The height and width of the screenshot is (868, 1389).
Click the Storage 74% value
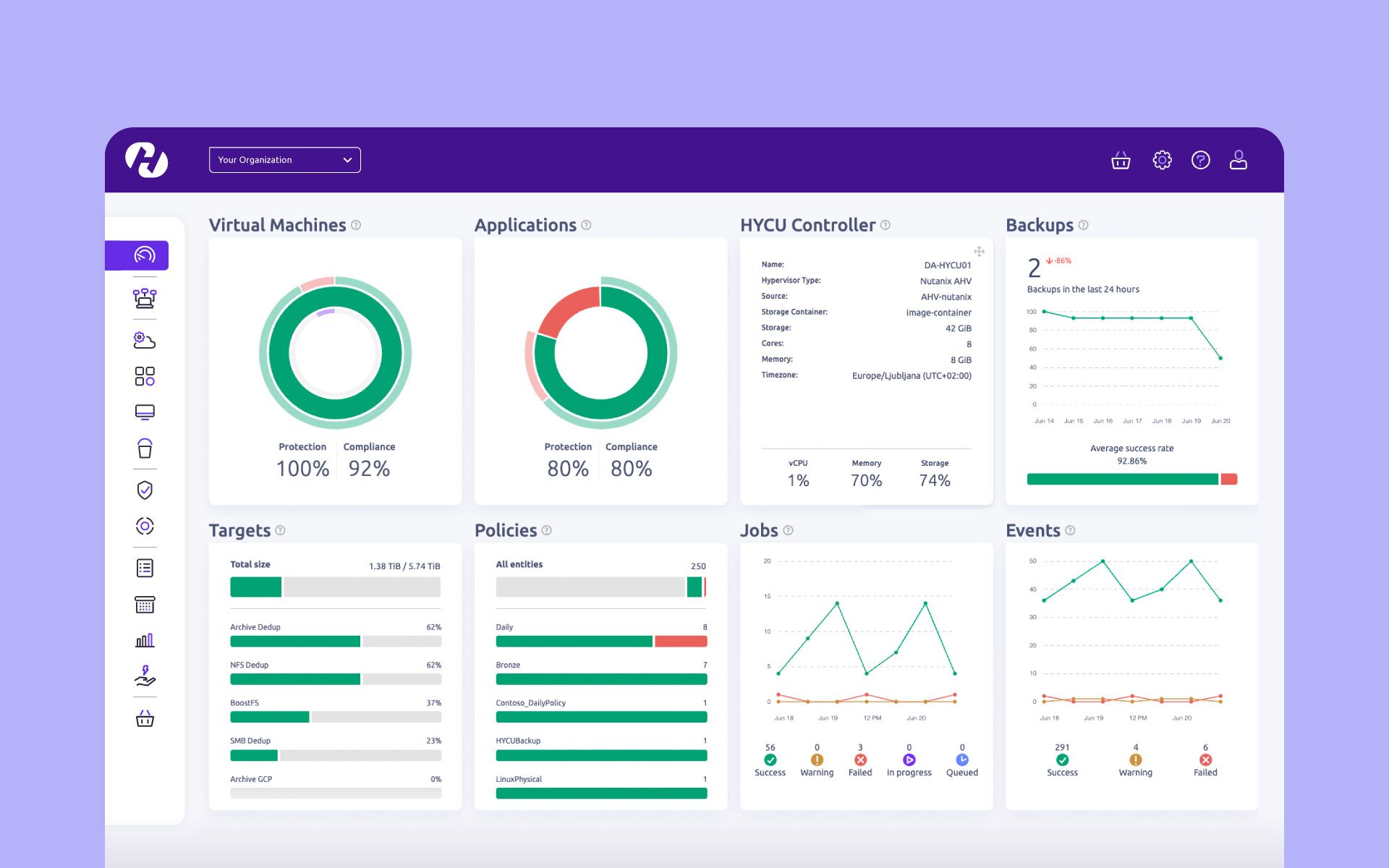(935, 480)
